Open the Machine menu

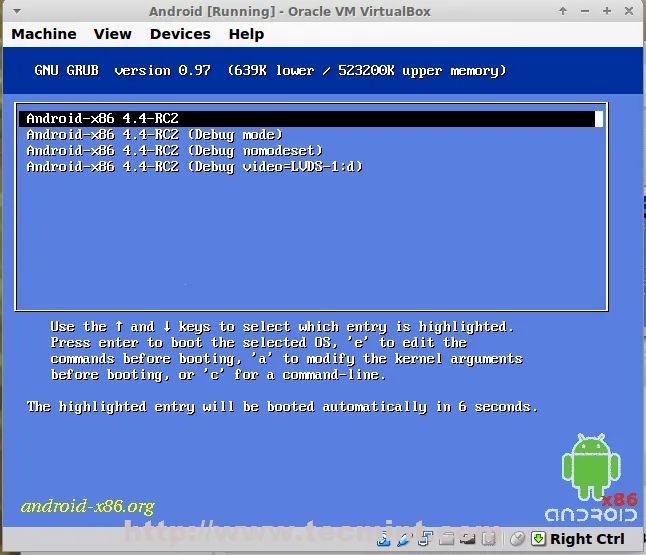(44, 34)
